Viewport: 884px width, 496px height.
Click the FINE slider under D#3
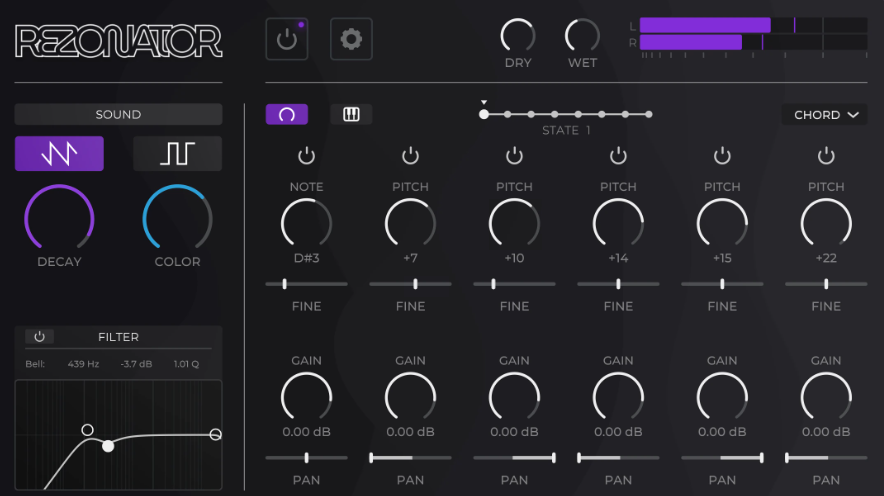(x=307, y=284)
